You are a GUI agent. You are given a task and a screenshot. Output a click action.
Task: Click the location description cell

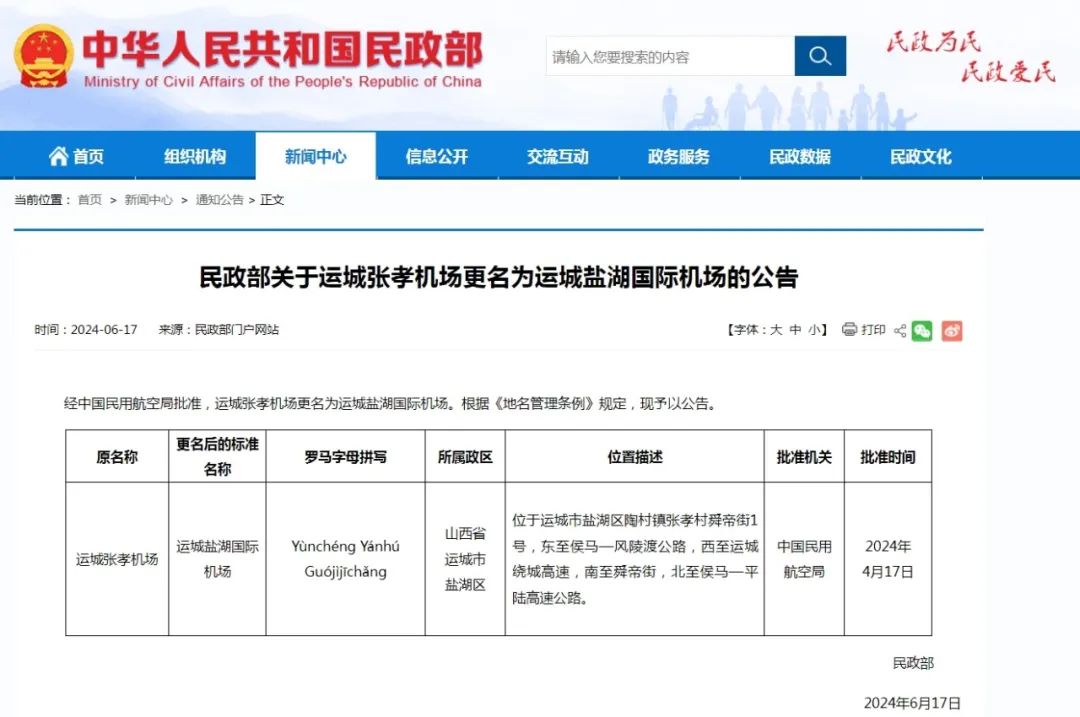(x=634, y=559)
